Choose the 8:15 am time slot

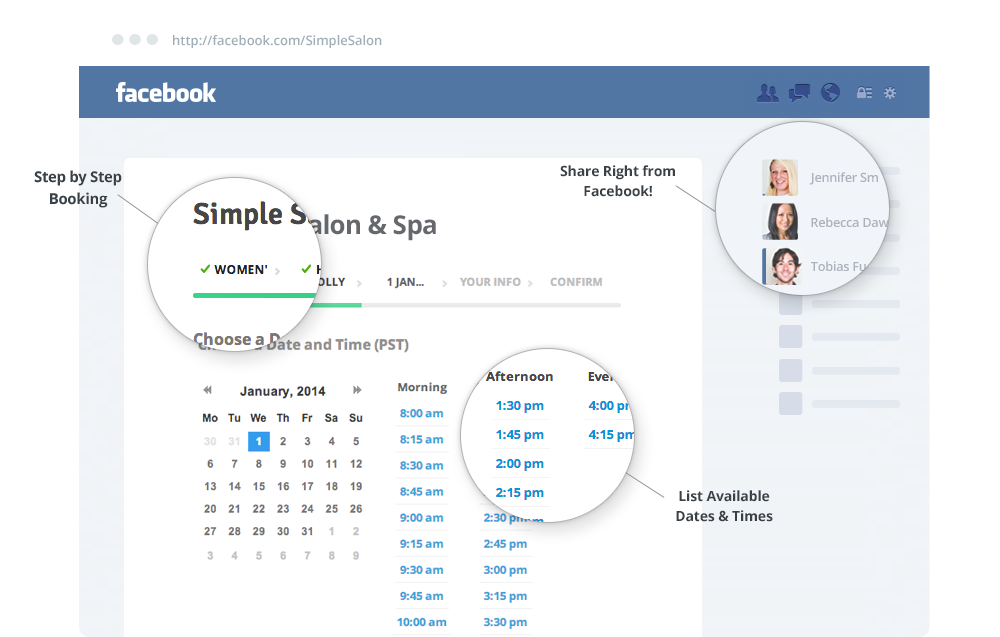(422, 439)
